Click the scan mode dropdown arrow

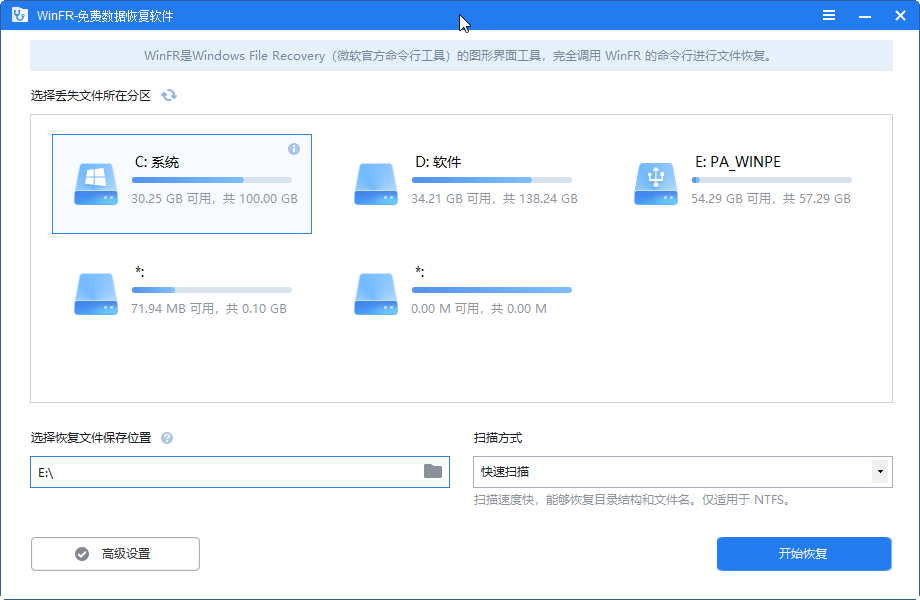[x=880, y=472]
